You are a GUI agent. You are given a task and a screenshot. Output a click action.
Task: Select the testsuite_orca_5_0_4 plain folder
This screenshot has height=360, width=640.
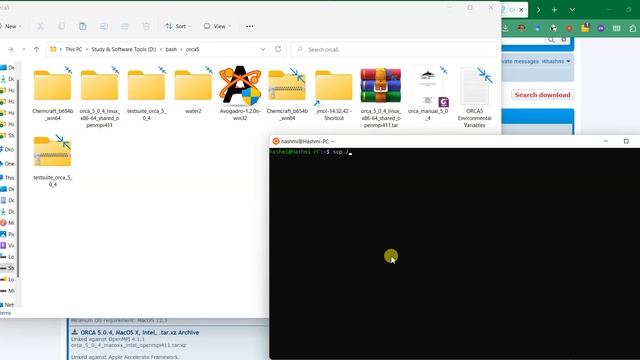147,95
